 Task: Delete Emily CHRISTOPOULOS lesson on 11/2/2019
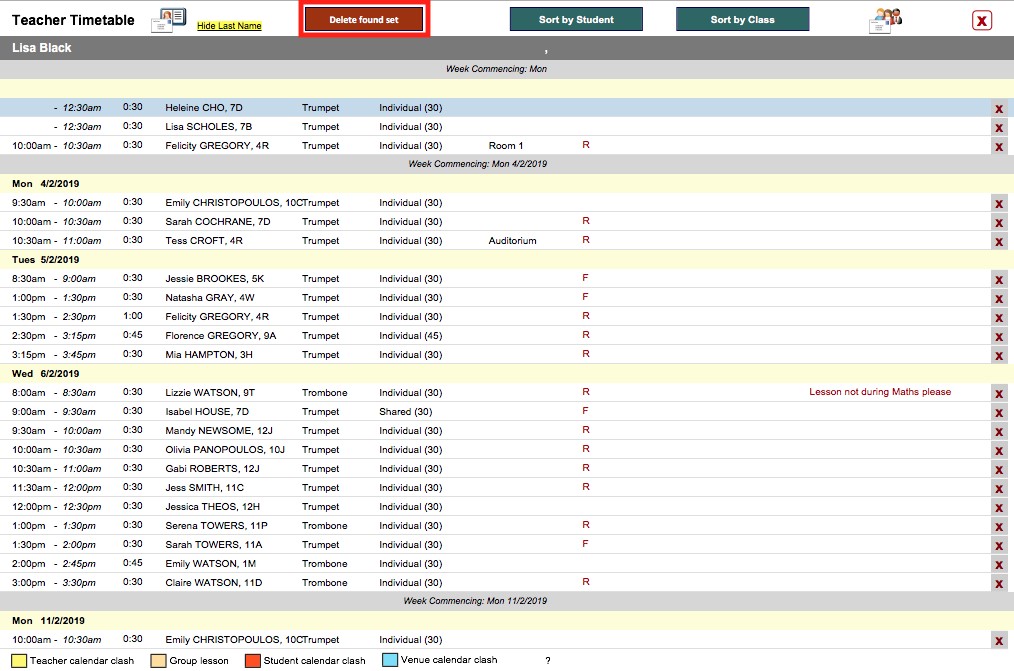999,641
